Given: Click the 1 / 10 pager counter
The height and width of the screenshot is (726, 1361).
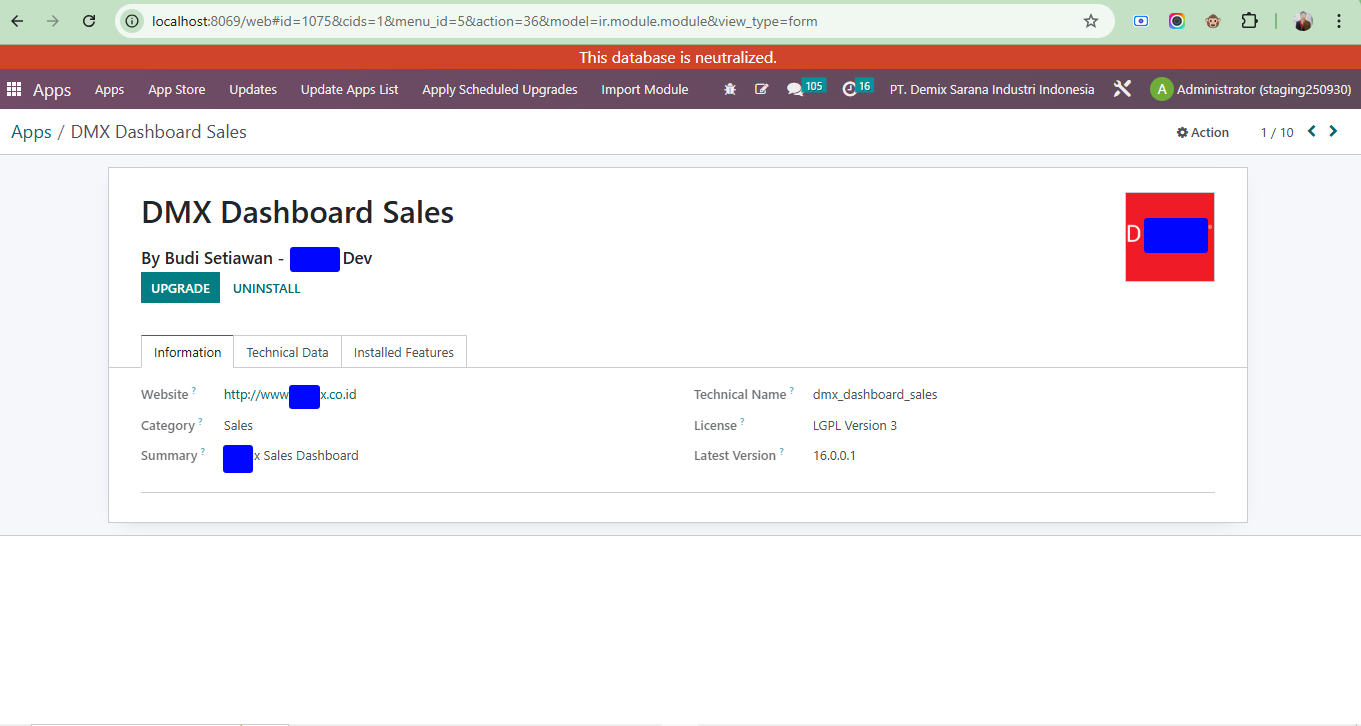Looking at the screenshot, I should click(x=1277, y=132).
